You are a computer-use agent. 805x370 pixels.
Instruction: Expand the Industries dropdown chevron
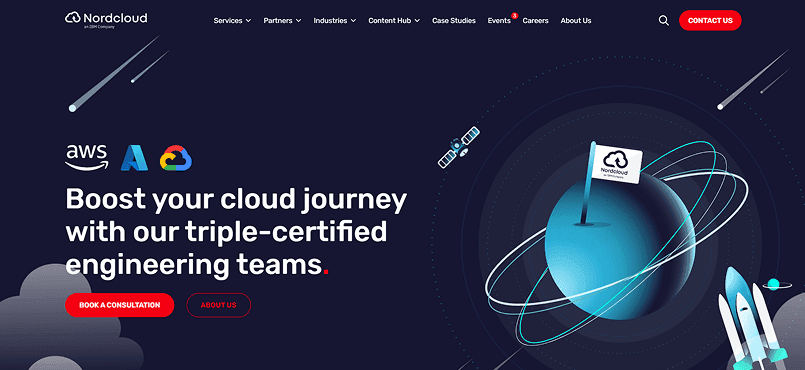(x=353, y=21)
